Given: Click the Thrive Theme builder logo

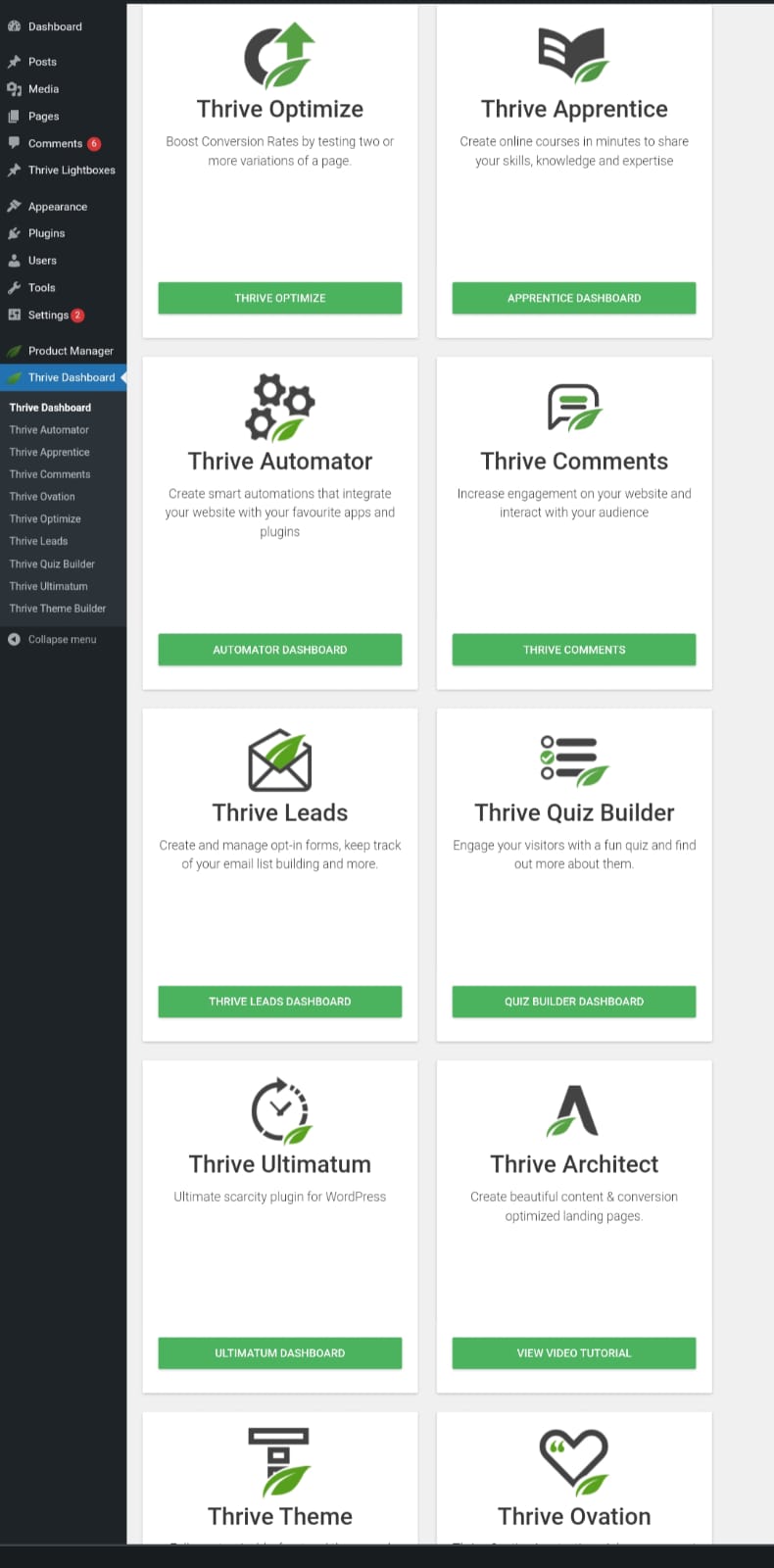Looking at the screenshot, I should [279, 1462].
